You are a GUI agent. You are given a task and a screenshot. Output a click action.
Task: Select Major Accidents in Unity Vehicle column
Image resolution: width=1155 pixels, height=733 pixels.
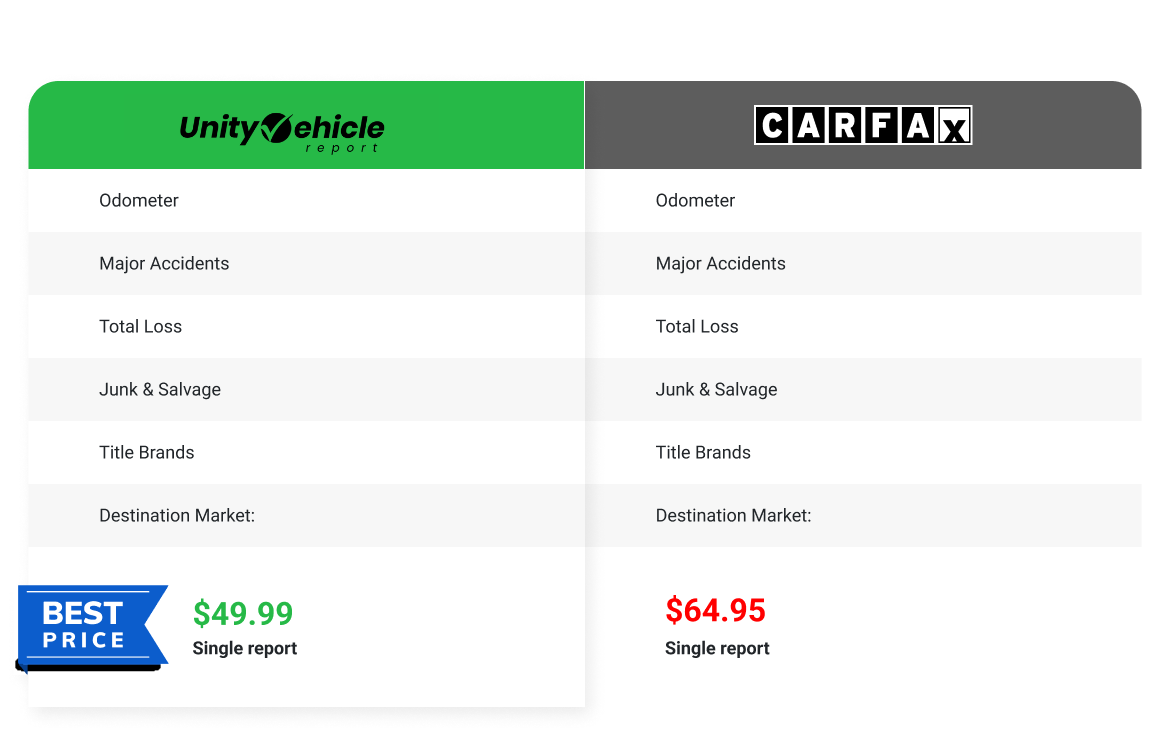(x=164, y=263)
